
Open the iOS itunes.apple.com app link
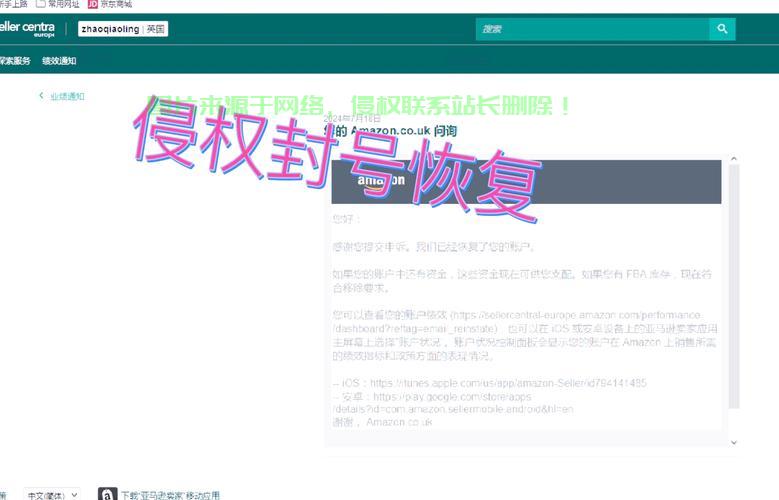508,383
